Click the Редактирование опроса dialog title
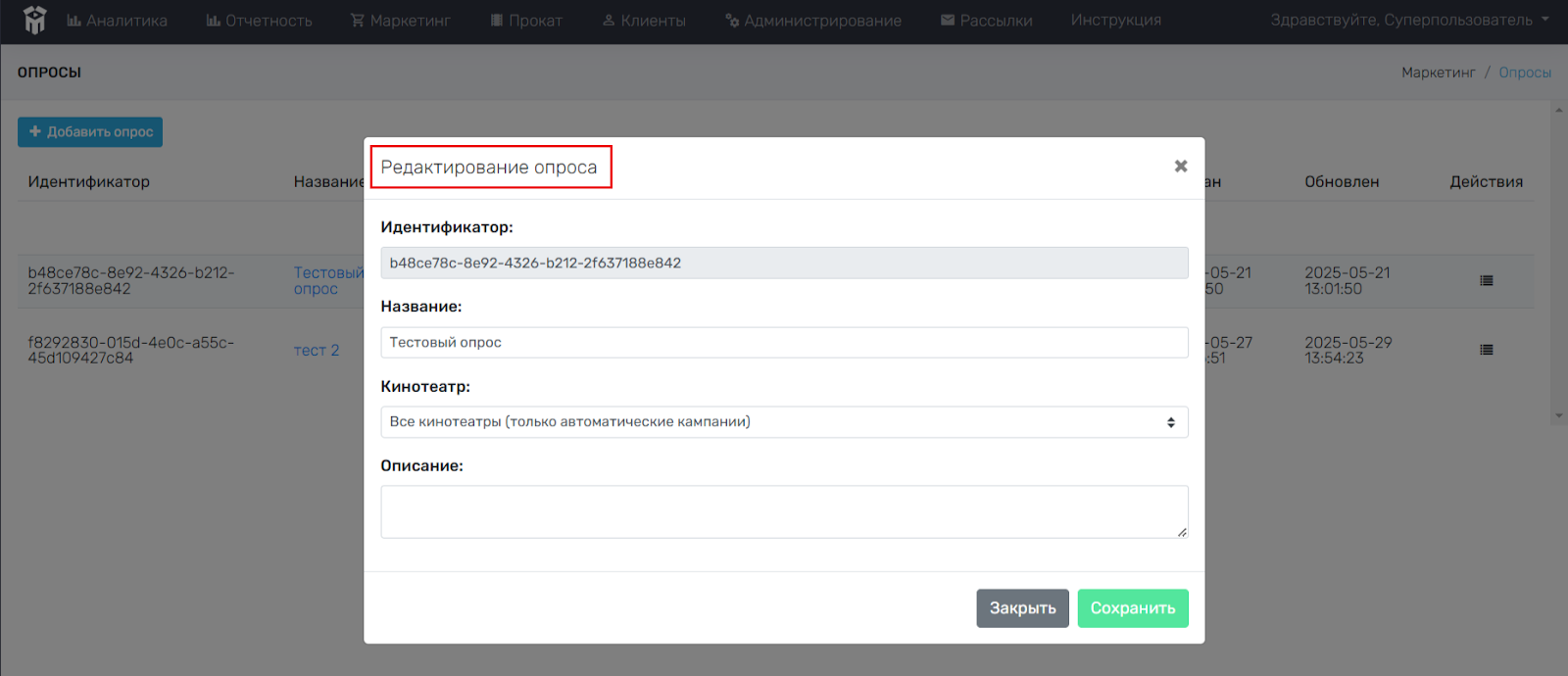 point(489,168)
